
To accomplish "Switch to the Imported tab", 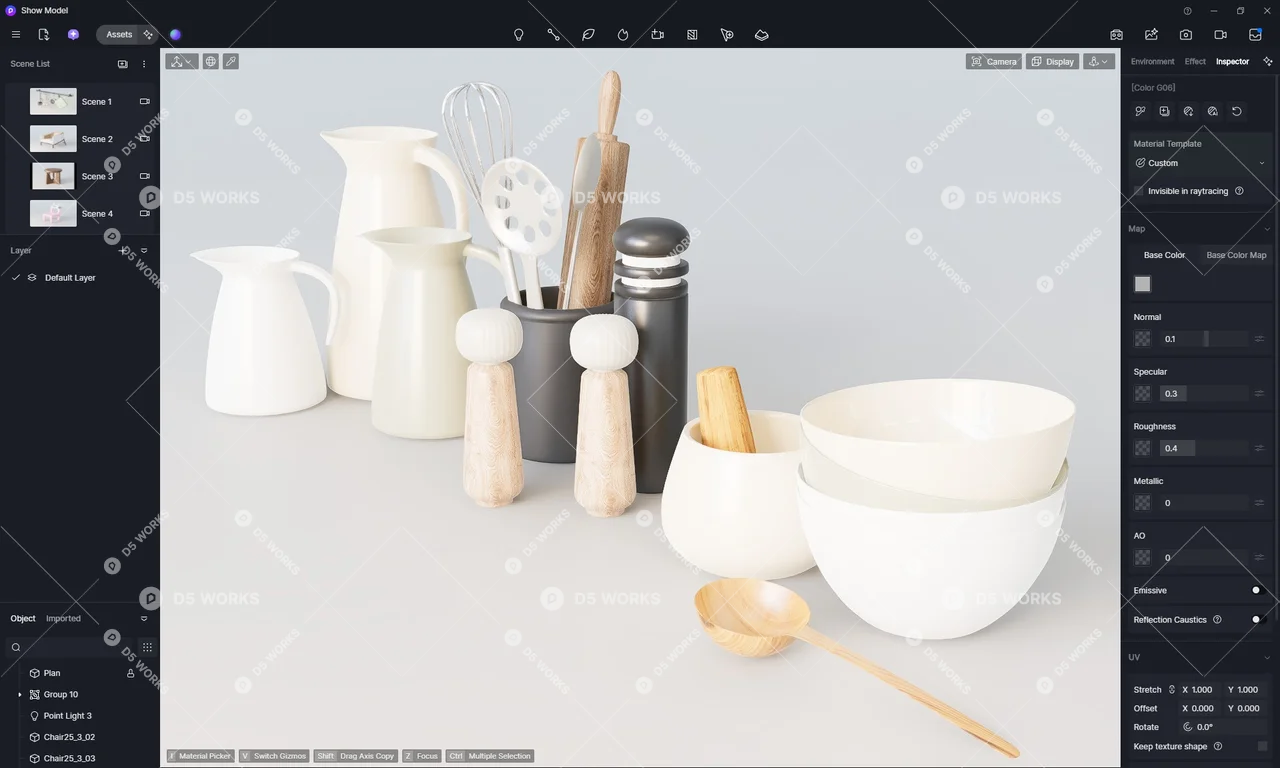I will click(x=63, y=619).
